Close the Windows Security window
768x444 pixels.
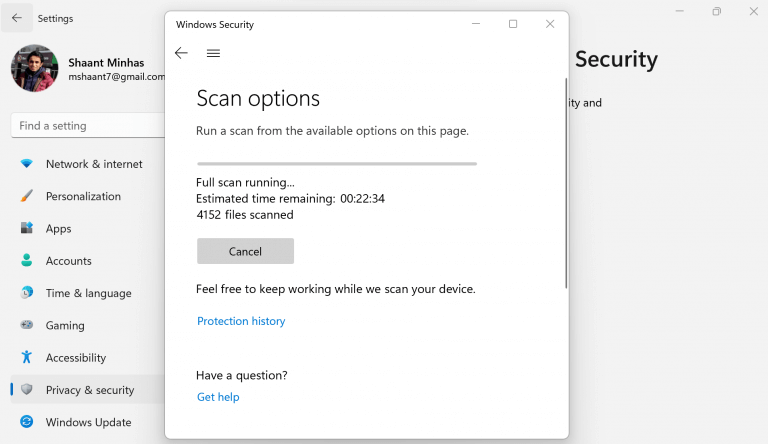[x=550, y=24]
